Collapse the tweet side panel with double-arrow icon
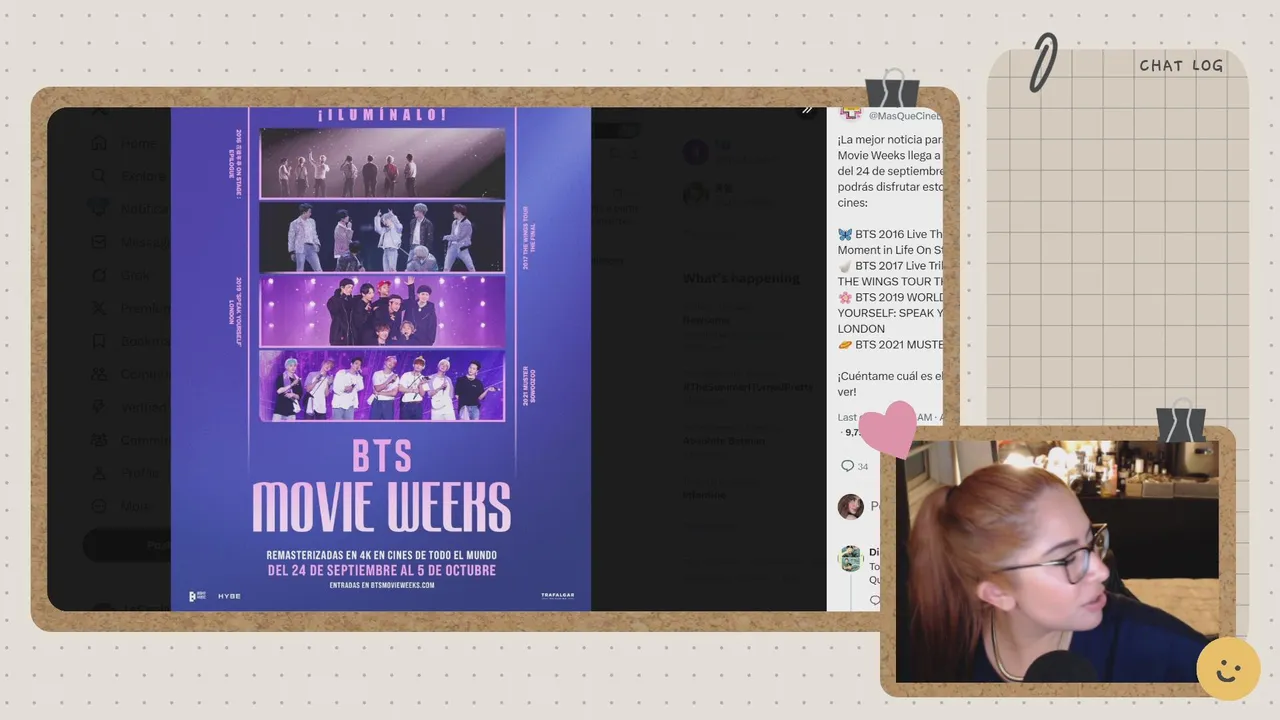 pos(807,110)
